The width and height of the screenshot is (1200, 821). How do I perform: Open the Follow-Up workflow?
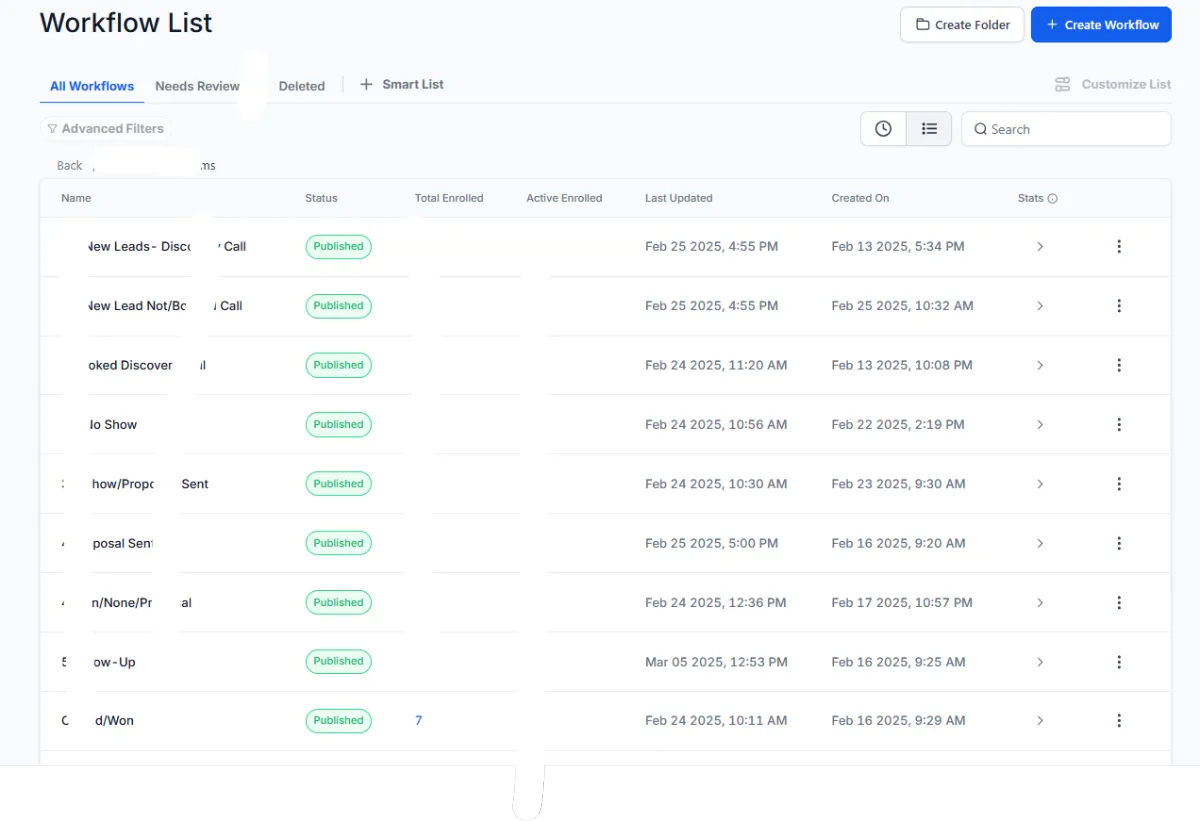click(99, 662)
